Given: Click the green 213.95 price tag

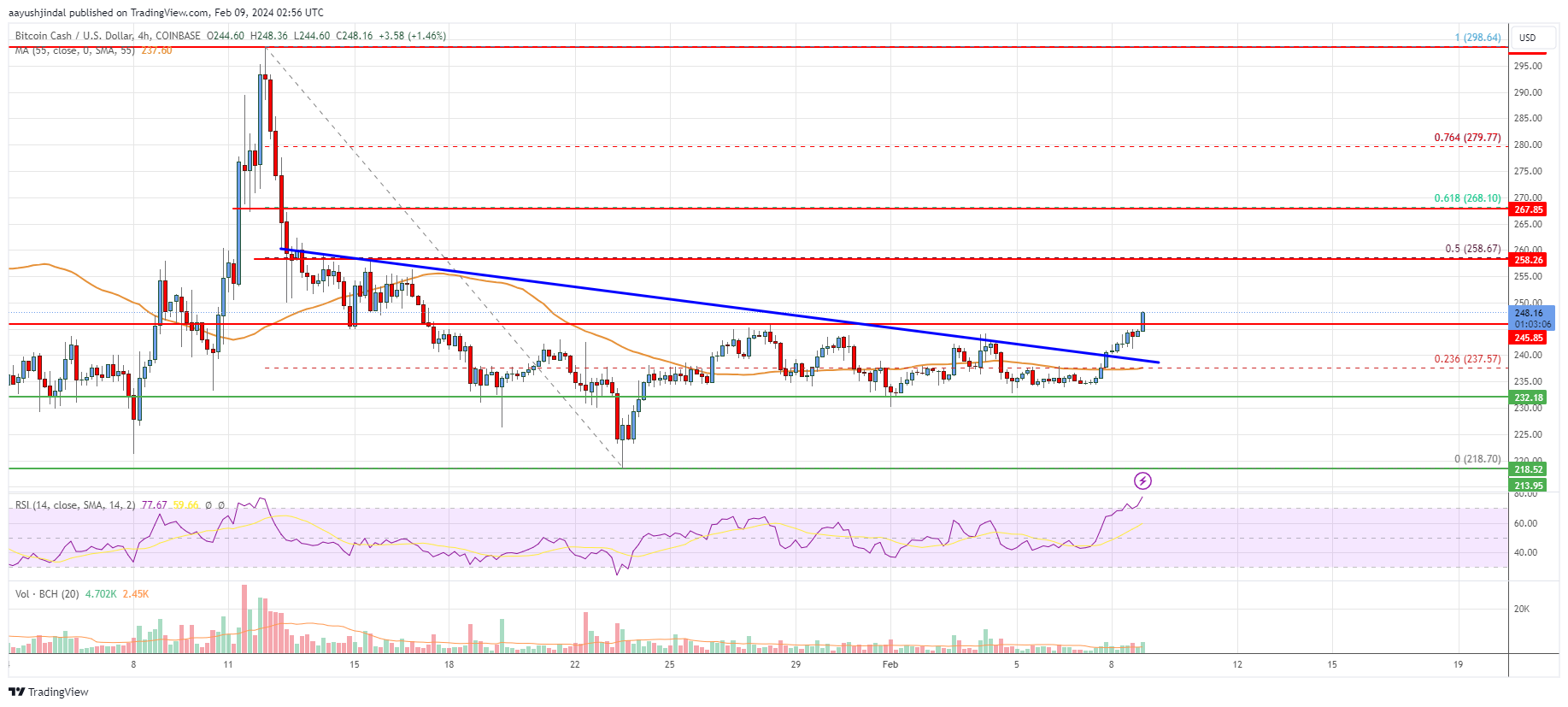Looking at the screenshot, I should pyautogui.click(x=1528, y=486).
